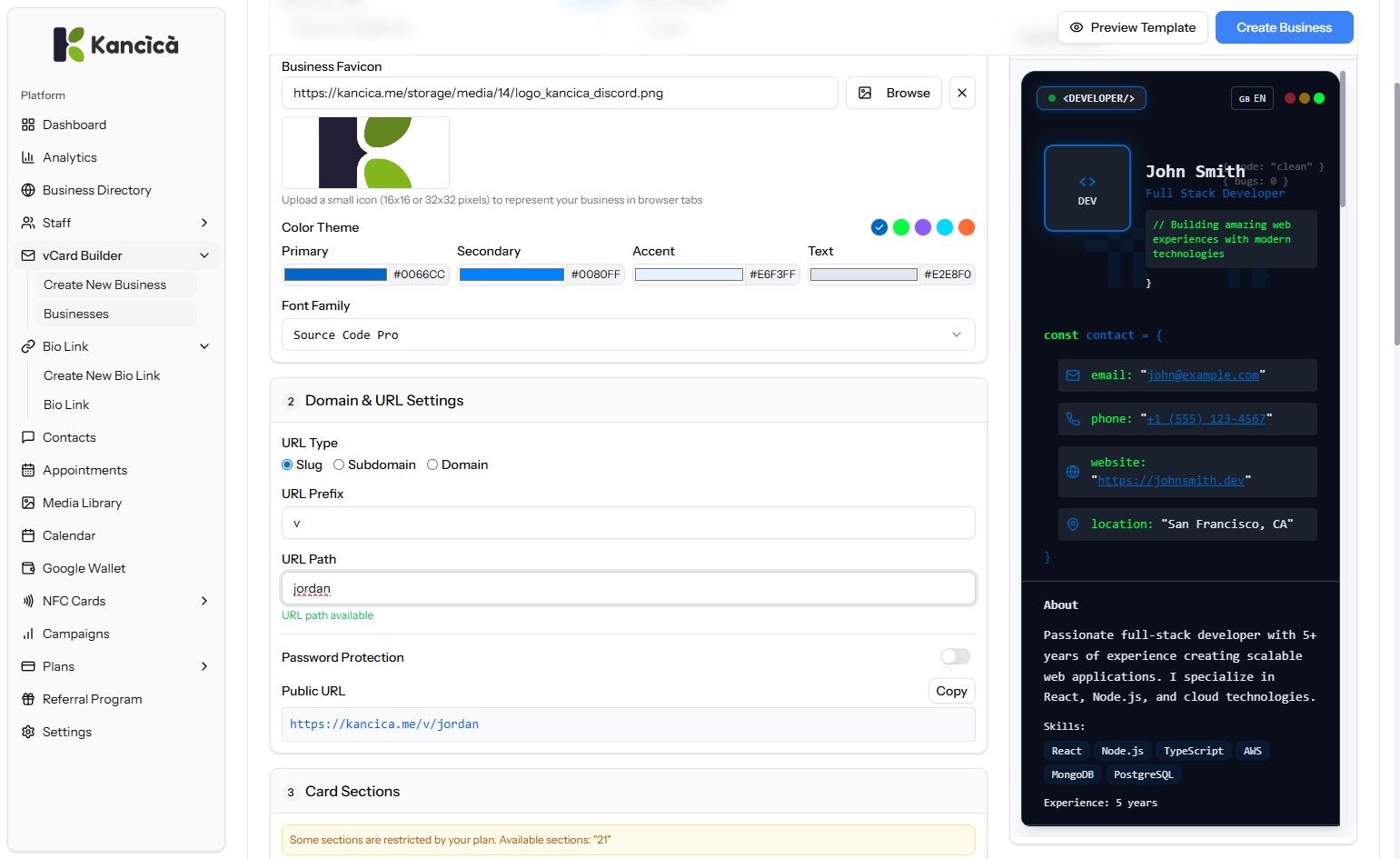
Task: Copy the public URL
Action: (951, 691)
